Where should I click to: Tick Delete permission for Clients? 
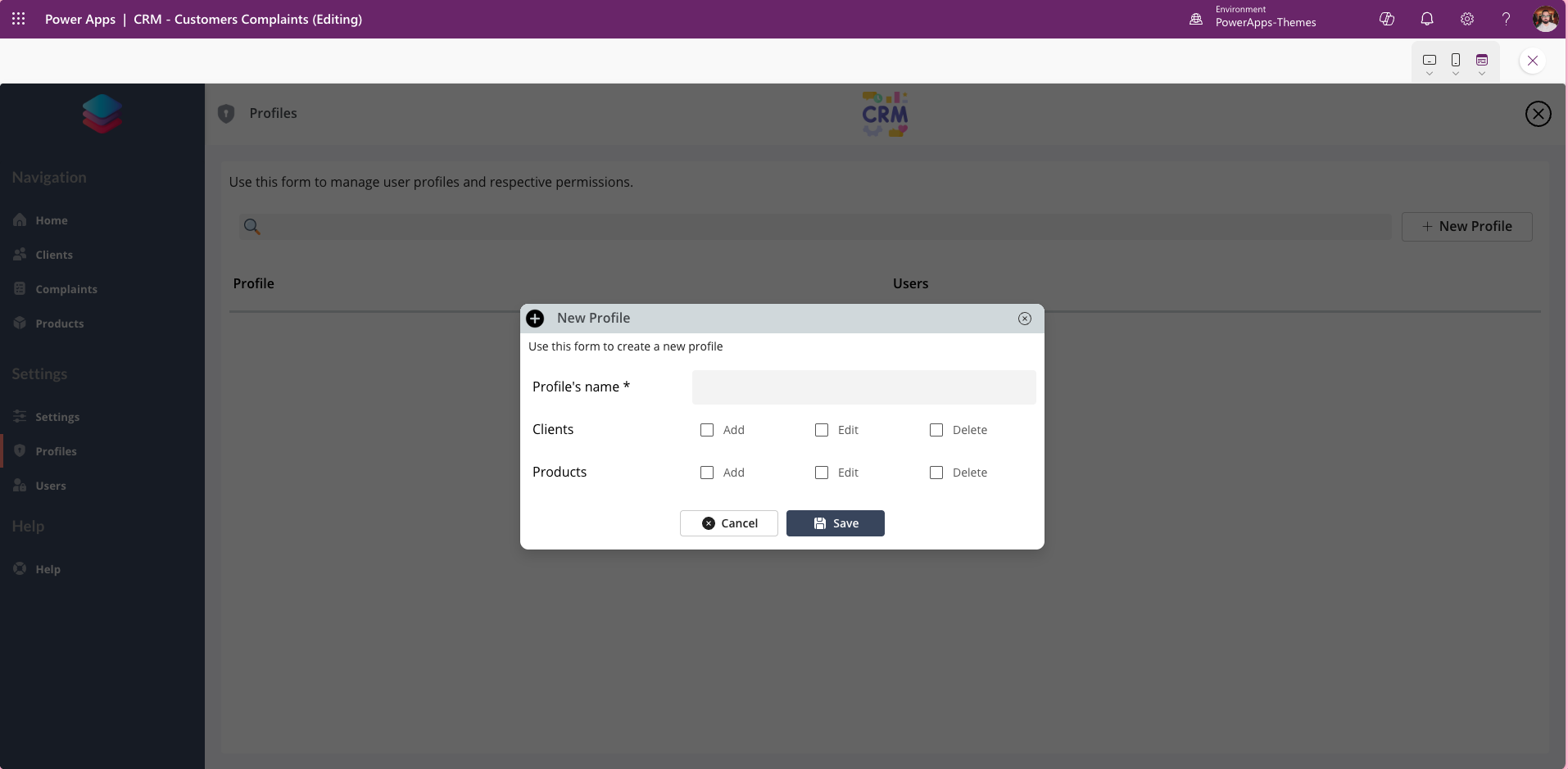[x=936, y=430]
